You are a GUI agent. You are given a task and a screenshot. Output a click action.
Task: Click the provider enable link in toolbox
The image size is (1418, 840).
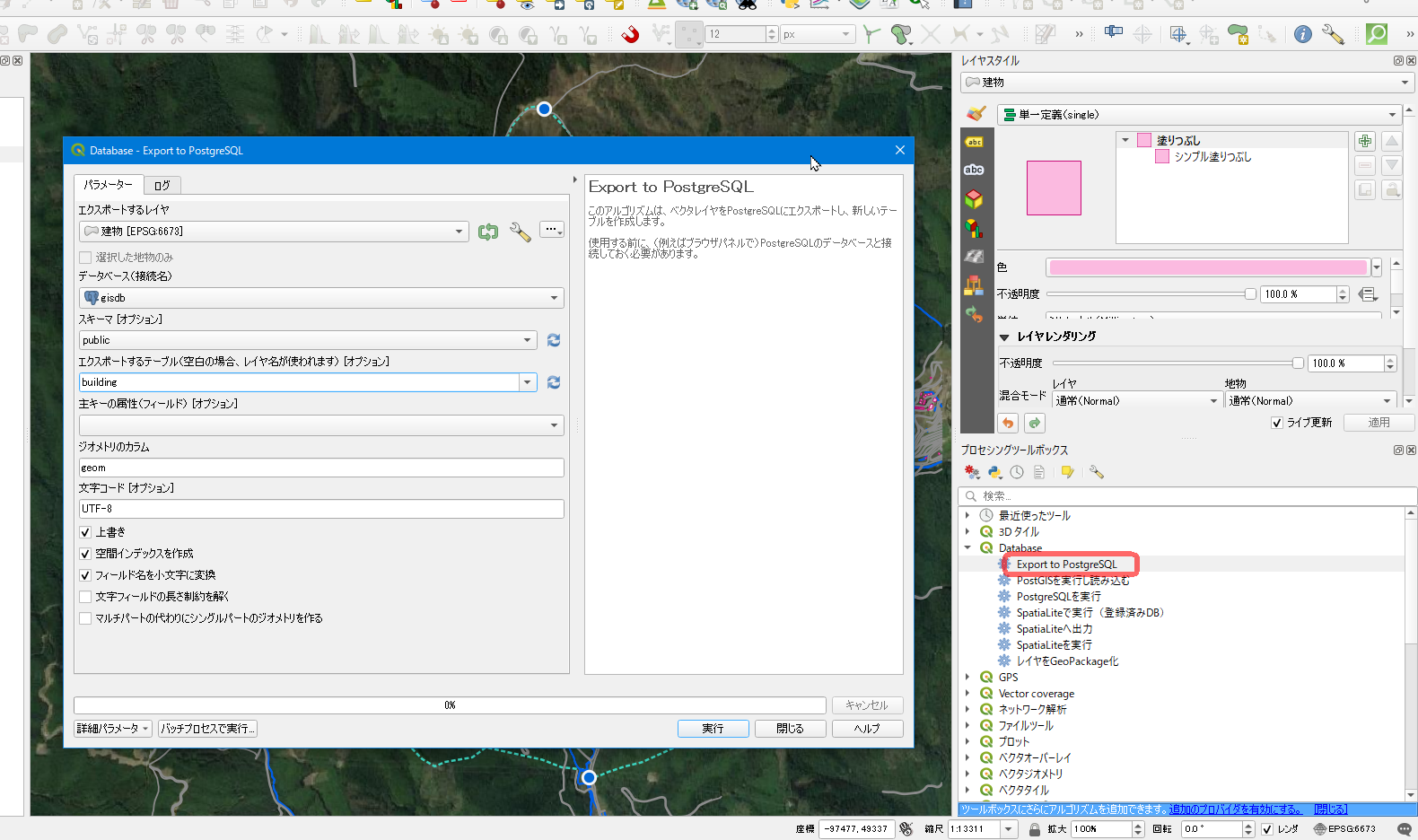(x=1235, y=809)
